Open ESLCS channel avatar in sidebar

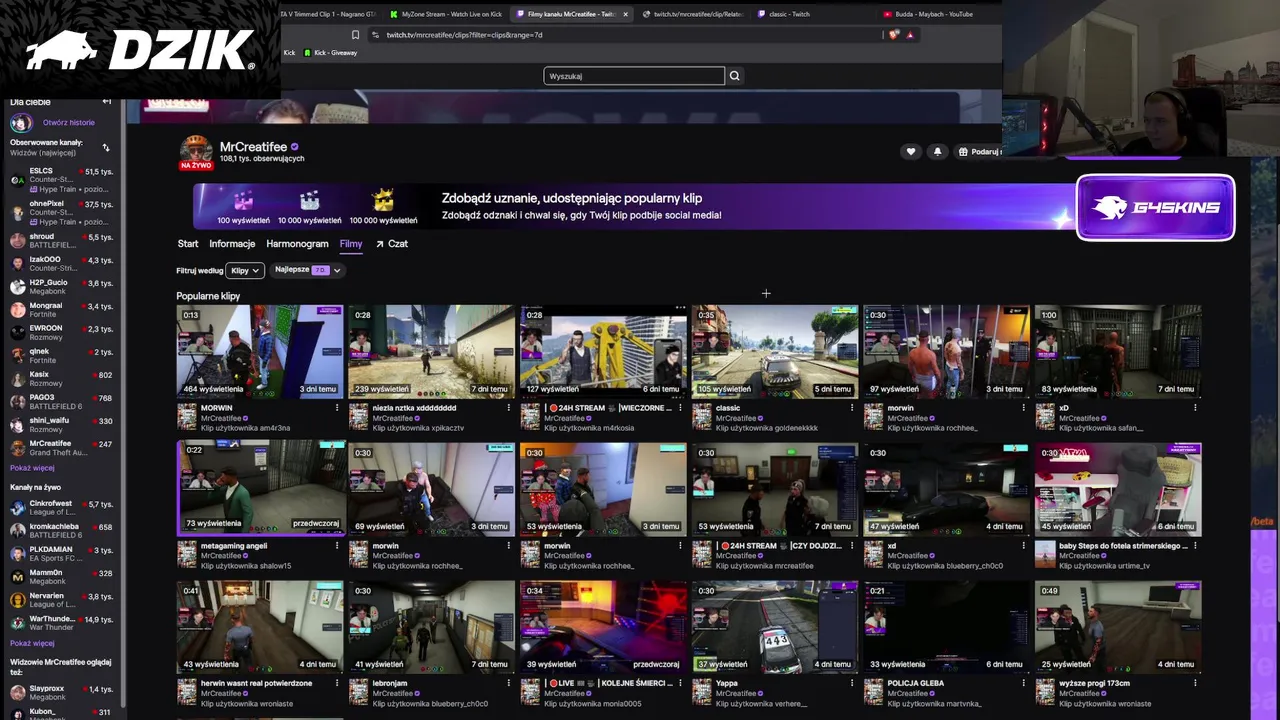[18, 180]
